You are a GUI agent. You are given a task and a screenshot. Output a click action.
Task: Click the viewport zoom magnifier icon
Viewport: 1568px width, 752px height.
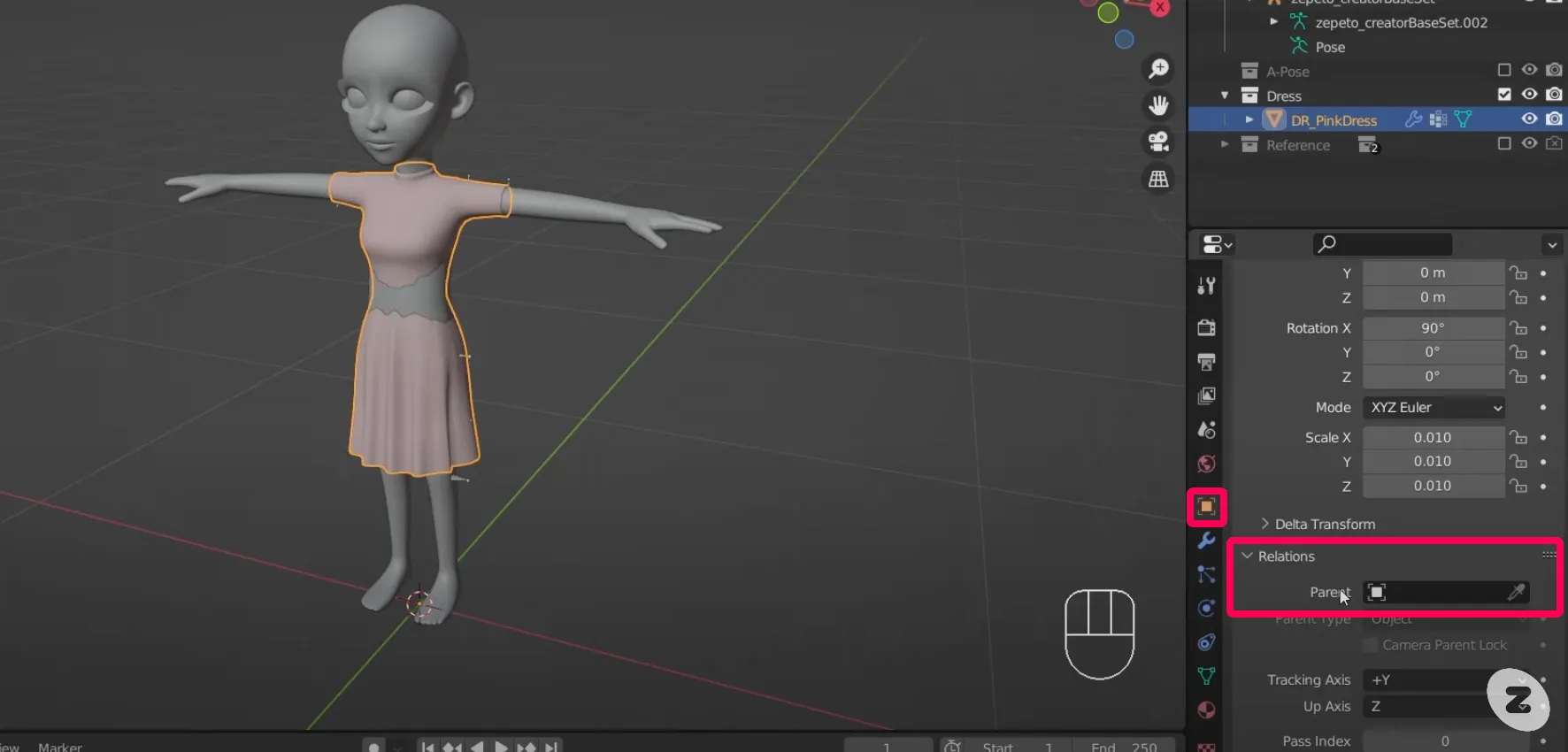click(1158, 69)
